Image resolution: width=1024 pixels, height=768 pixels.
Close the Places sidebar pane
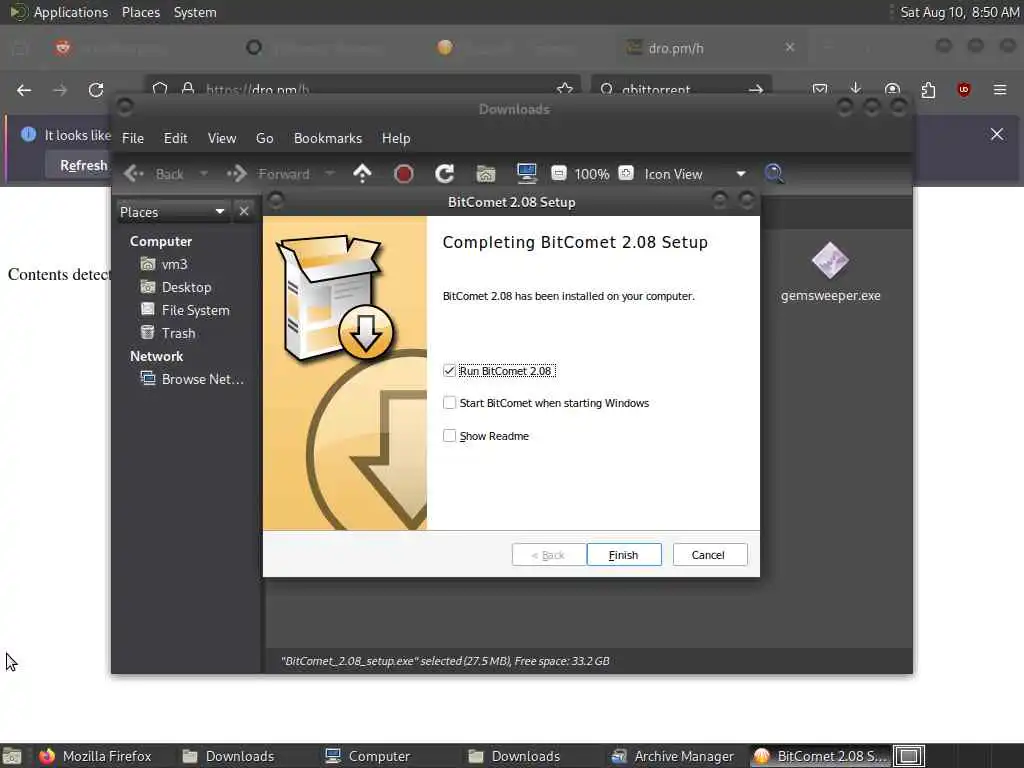click(x=244, y=211)
